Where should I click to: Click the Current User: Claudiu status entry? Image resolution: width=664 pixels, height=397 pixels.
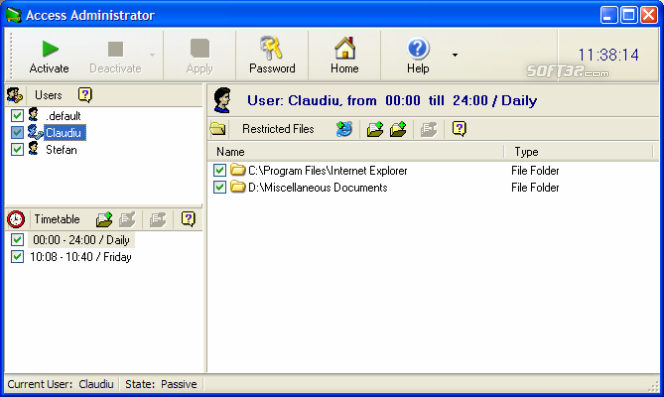point(61,384)
